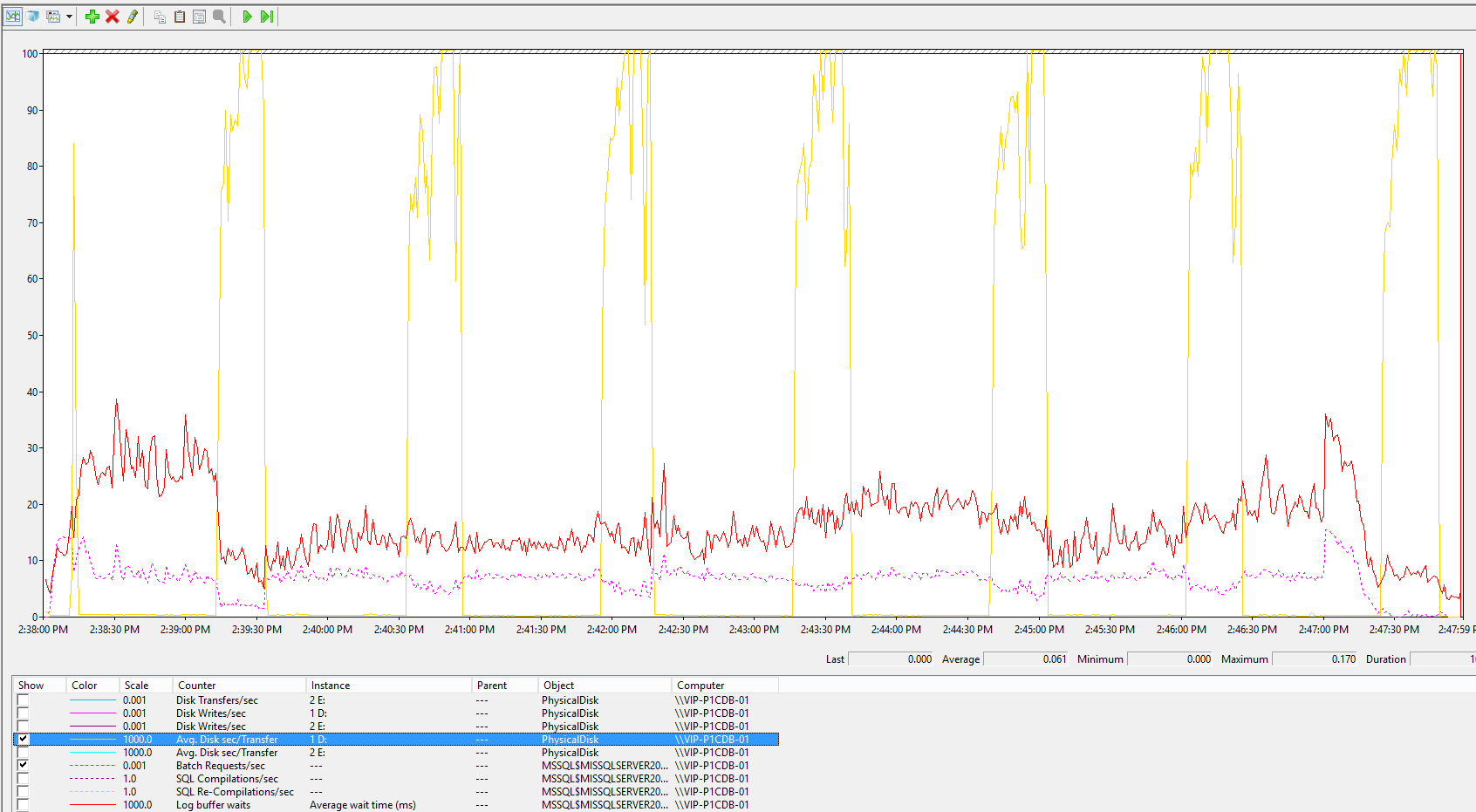Click the PhysicalDisk object of Disk Transfers/sec

tap(571, 700)
